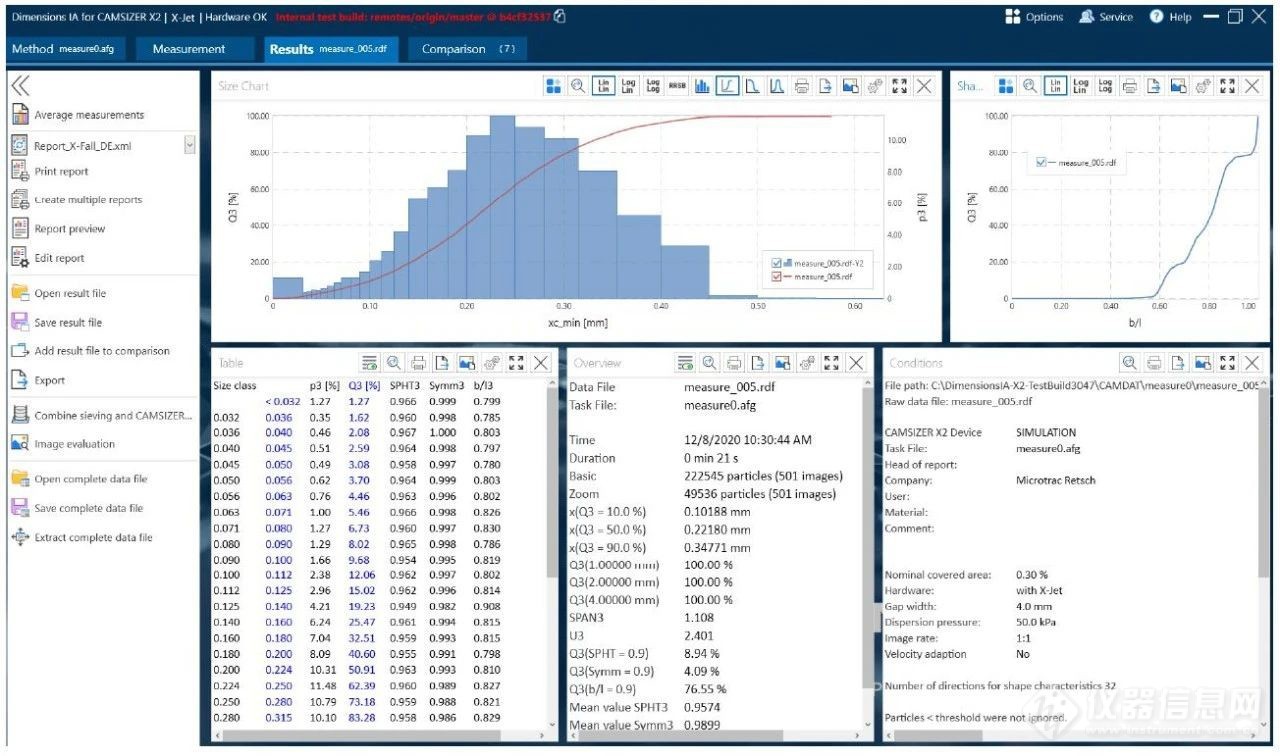This screenshot has height=756, width=1280.
Task: Set Size Chart axes to Lin/Lin
Action: coord(603,87)
